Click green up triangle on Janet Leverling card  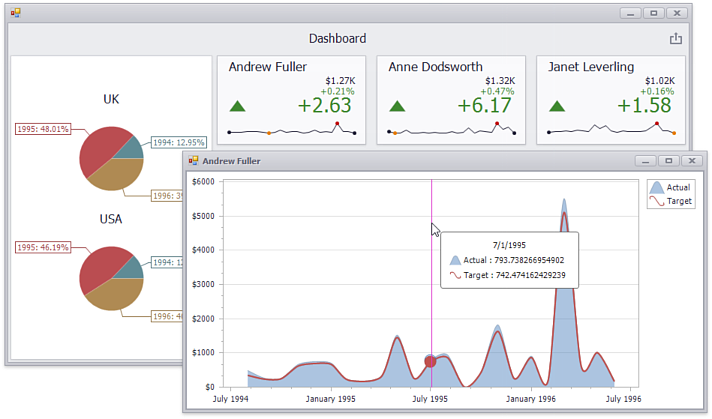tap(557, 107)
